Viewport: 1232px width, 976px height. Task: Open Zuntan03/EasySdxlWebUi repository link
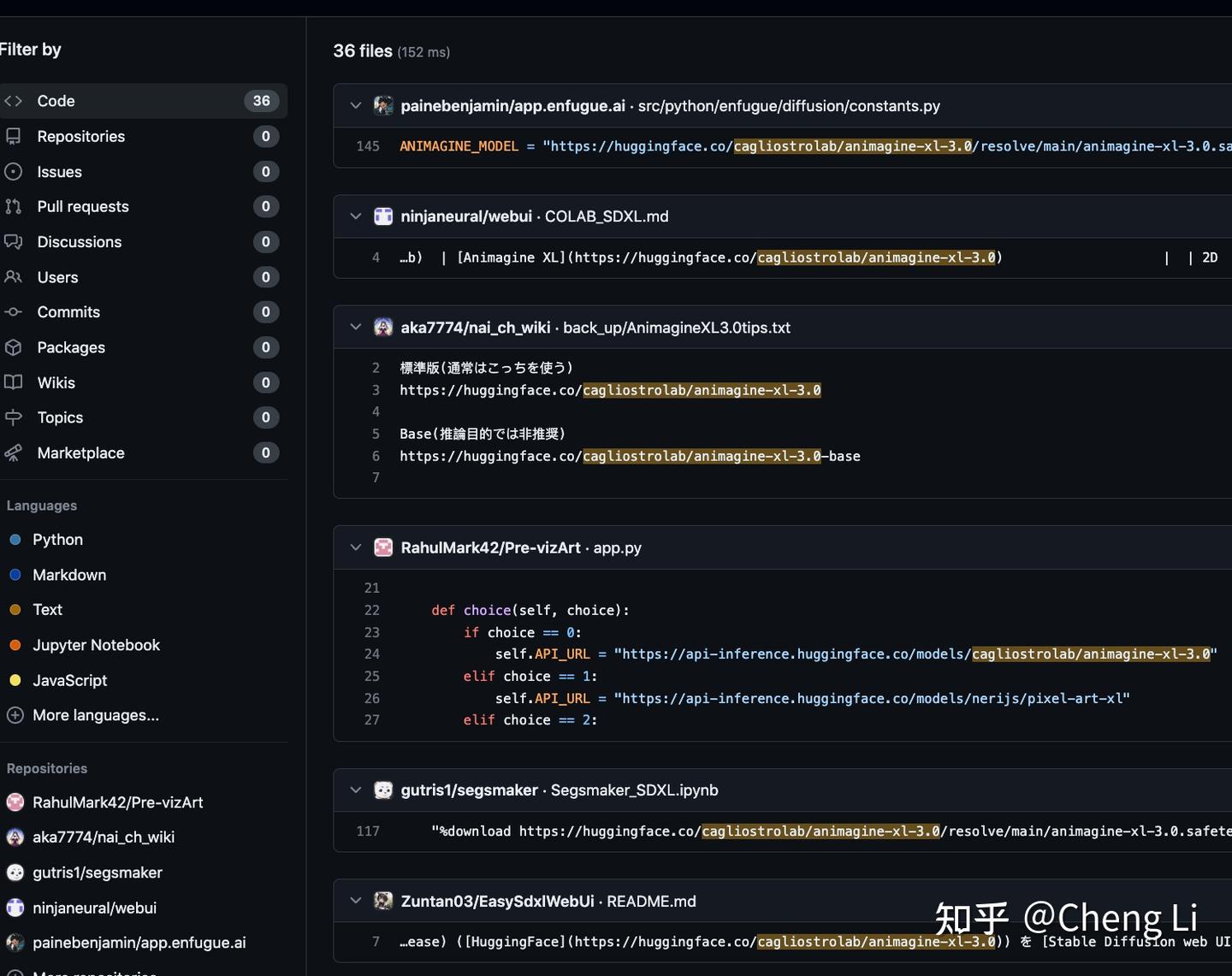(x=497, y=902)
